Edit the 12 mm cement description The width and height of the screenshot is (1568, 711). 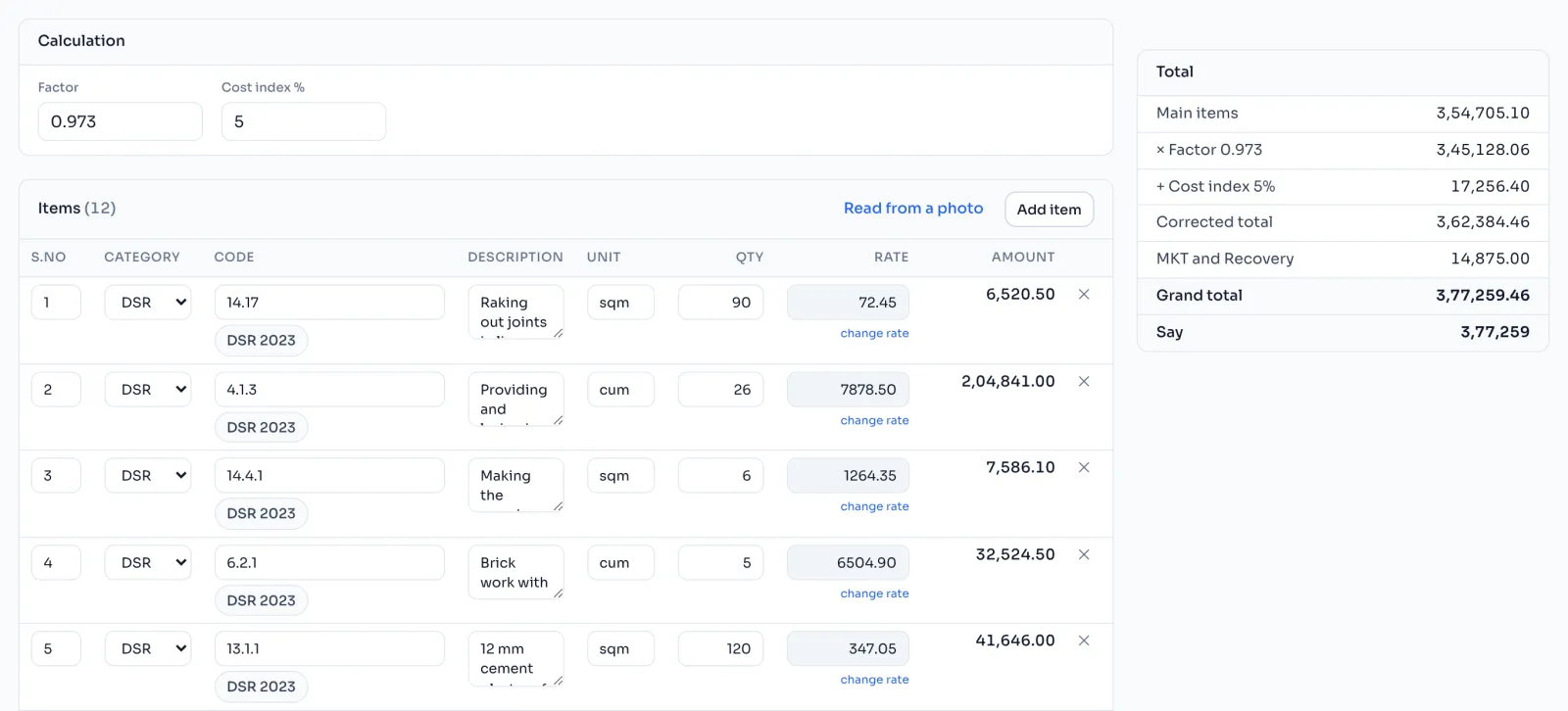pyautogui.click(x=515, y=658)
